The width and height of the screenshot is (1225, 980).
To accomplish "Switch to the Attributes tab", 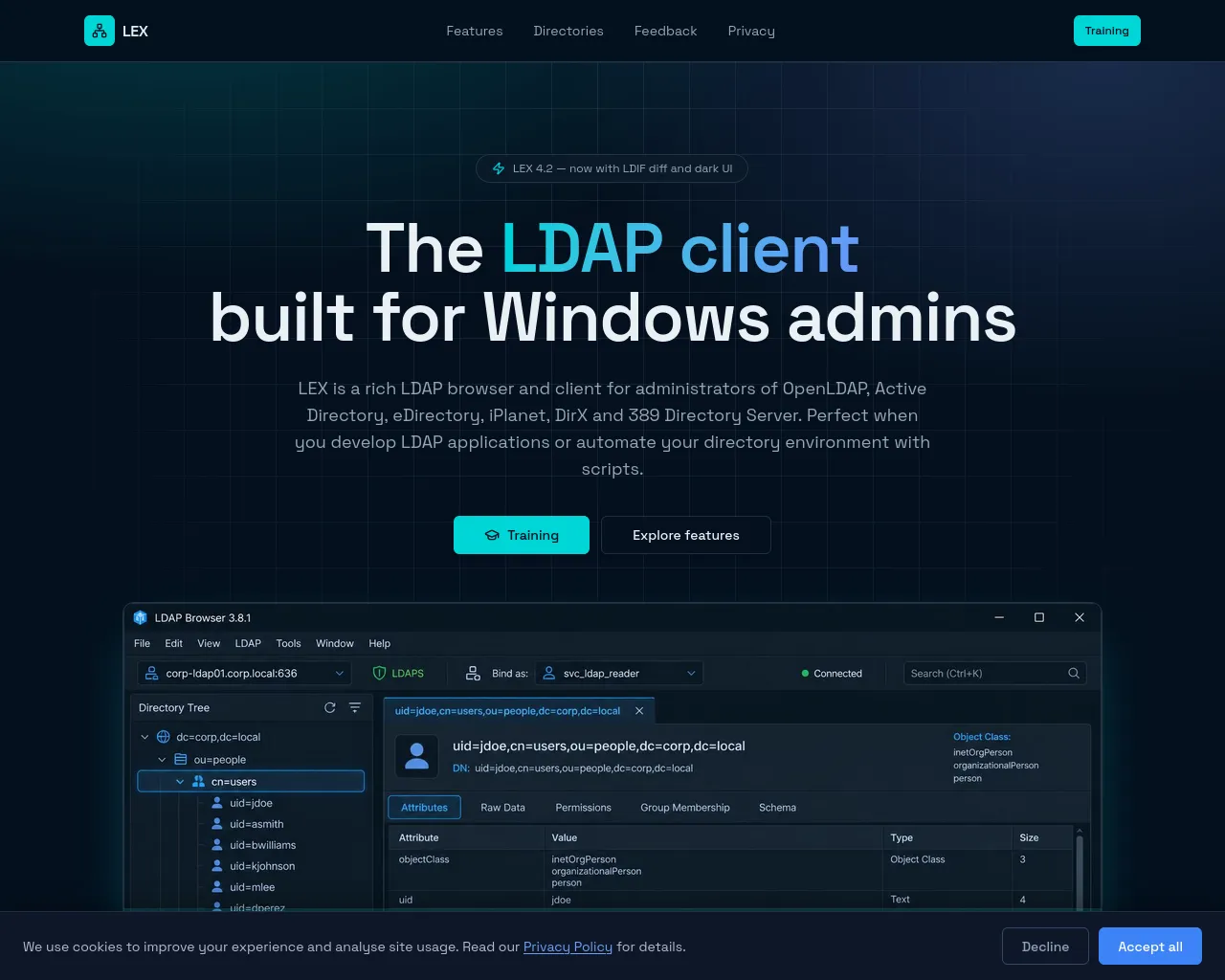I will coord(424,808).
